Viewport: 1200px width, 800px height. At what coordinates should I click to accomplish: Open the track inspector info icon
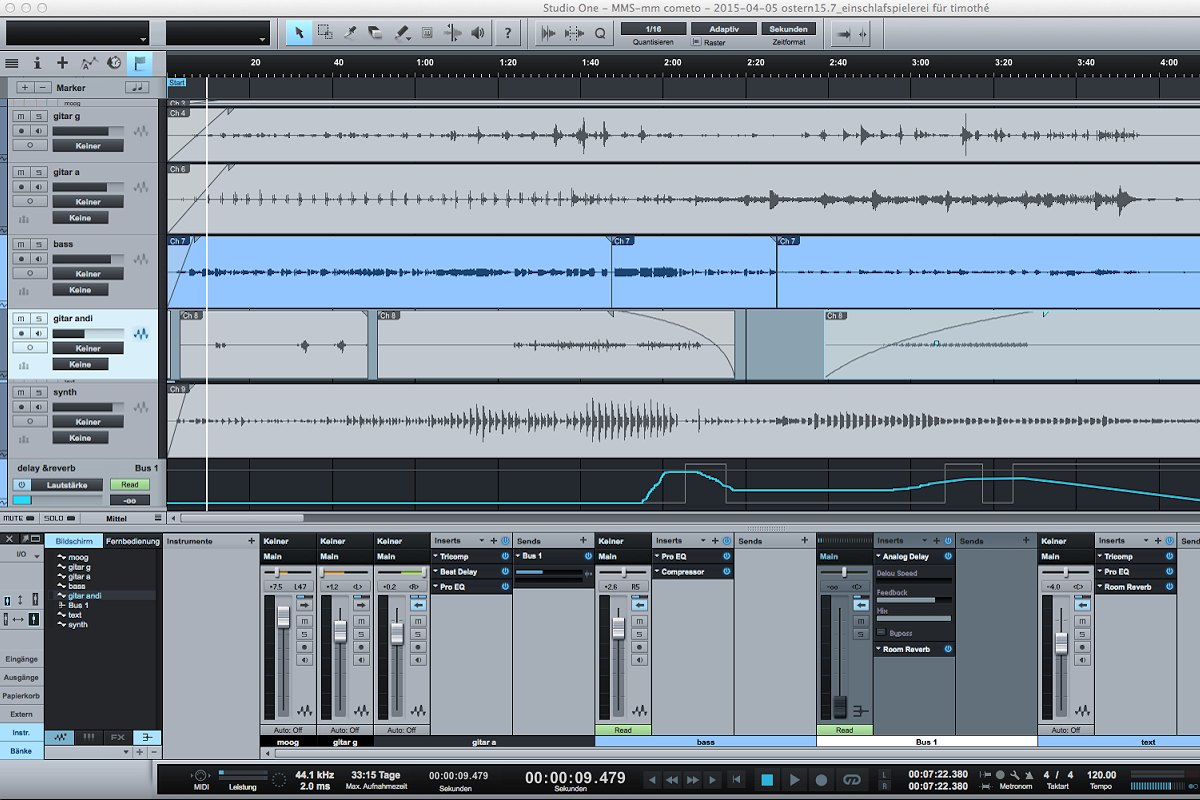(37, 62)
